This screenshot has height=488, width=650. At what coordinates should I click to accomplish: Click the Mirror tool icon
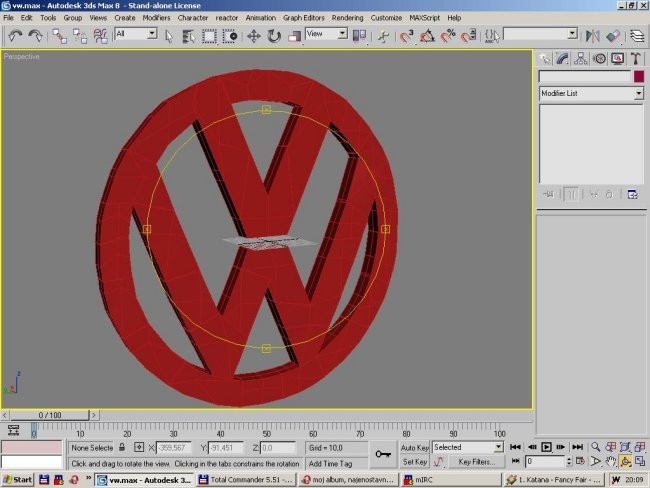click(592, 36)
